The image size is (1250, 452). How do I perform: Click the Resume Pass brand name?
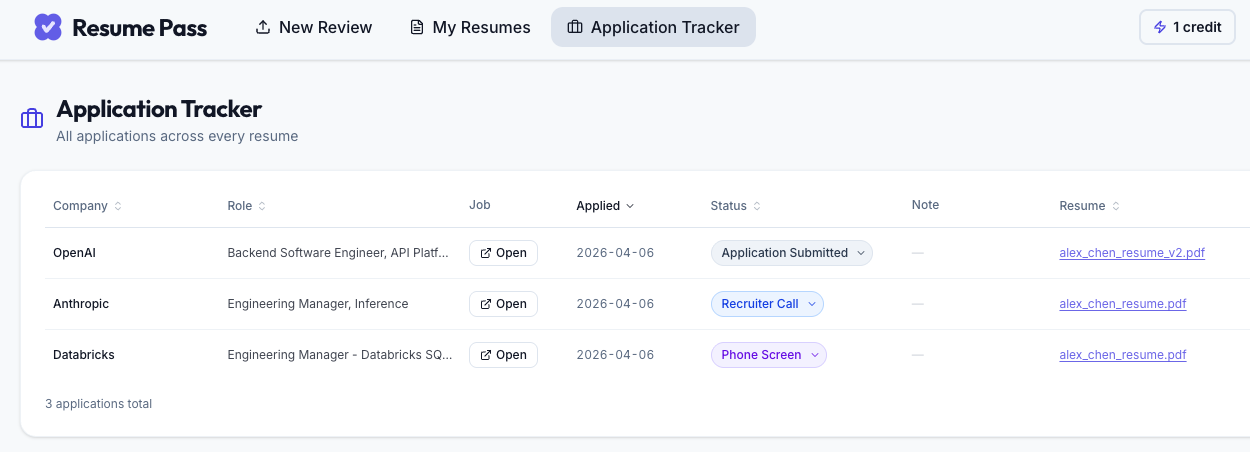pos(140,28)
